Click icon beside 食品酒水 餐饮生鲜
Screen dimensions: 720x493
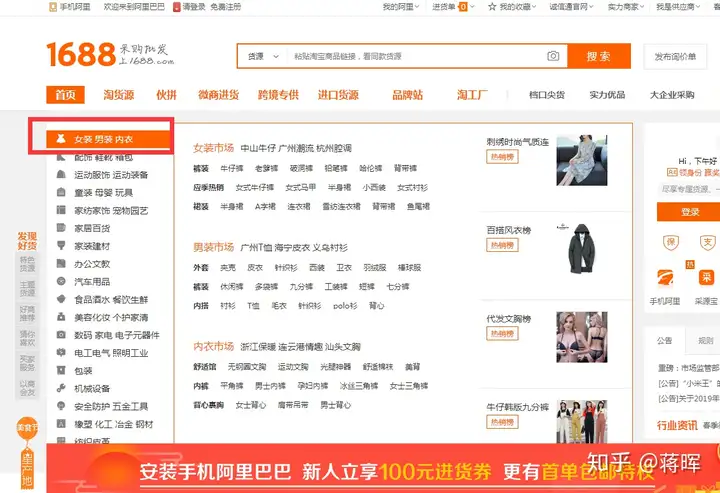(61, 299)
